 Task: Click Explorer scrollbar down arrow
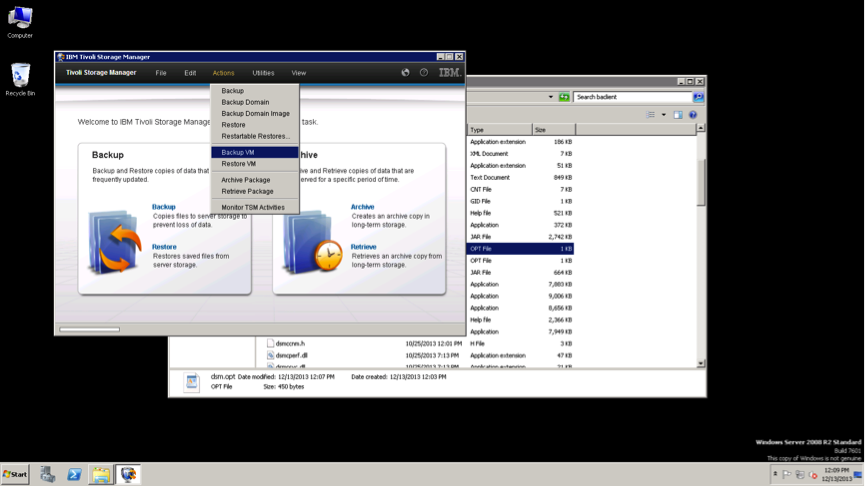pyautogui.click(x=701, y=363)
